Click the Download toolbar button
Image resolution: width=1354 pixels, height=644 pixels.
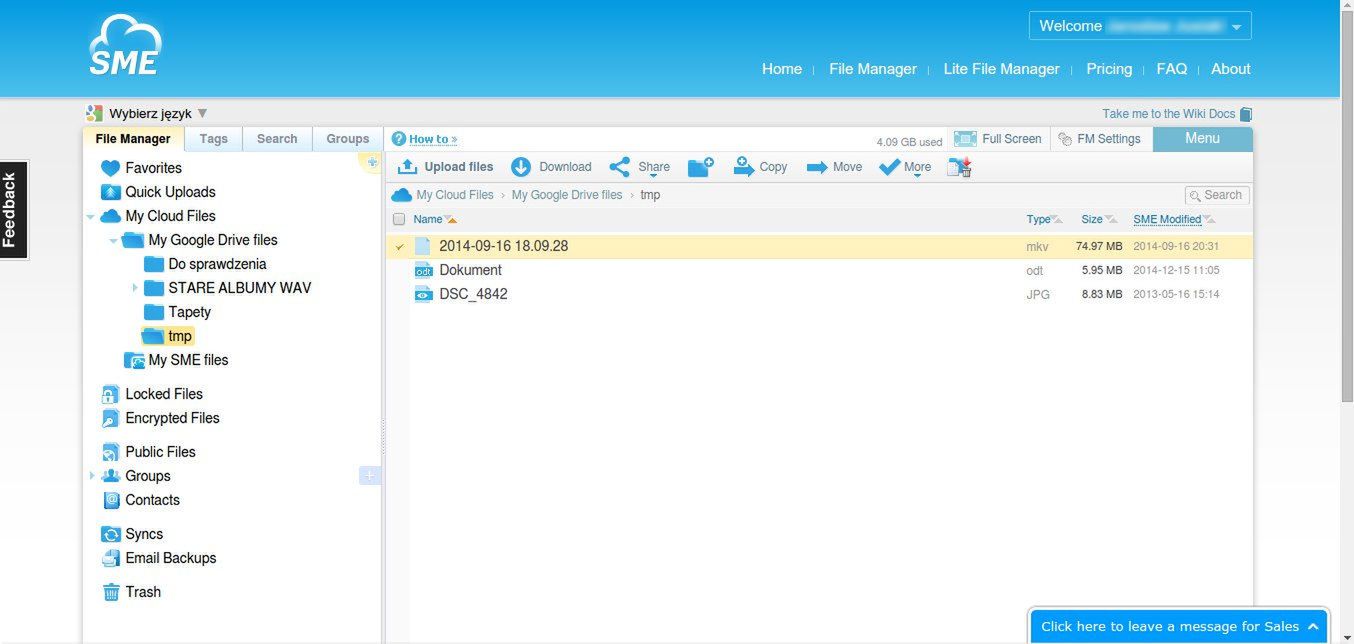click(551, 167)
